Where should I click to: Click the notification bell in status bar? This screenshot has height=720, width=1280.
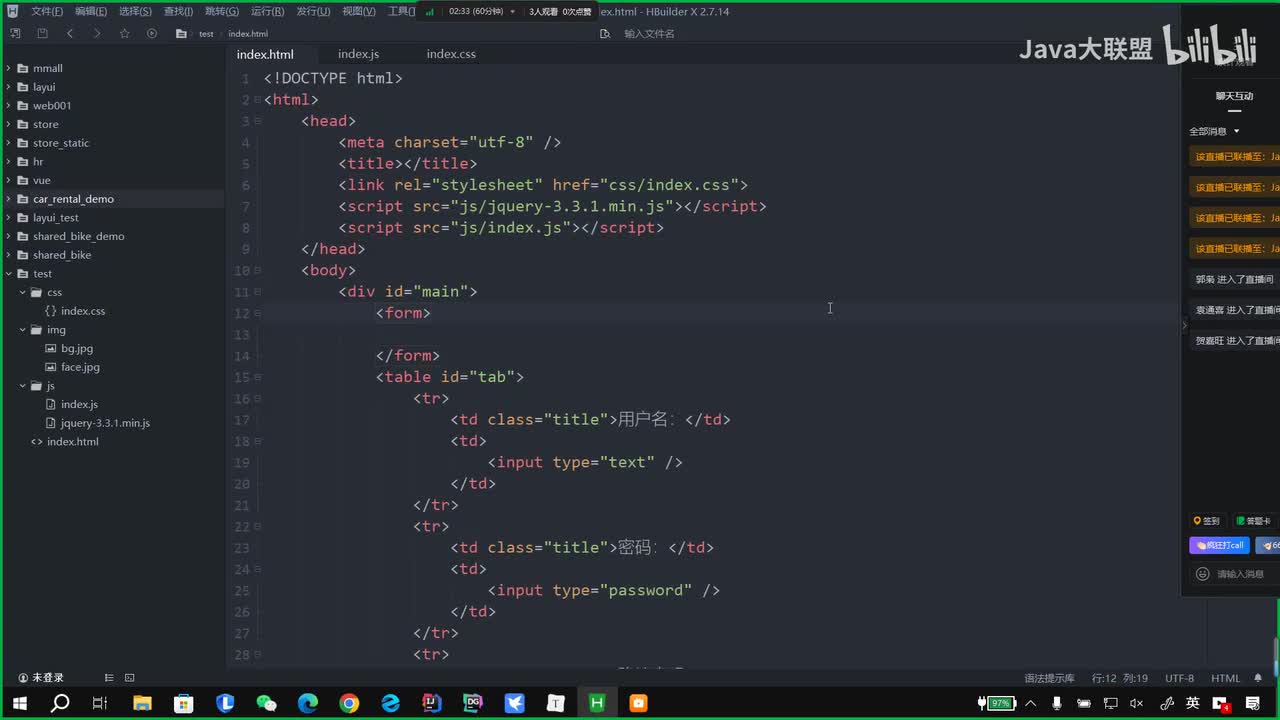(1258, 678)
